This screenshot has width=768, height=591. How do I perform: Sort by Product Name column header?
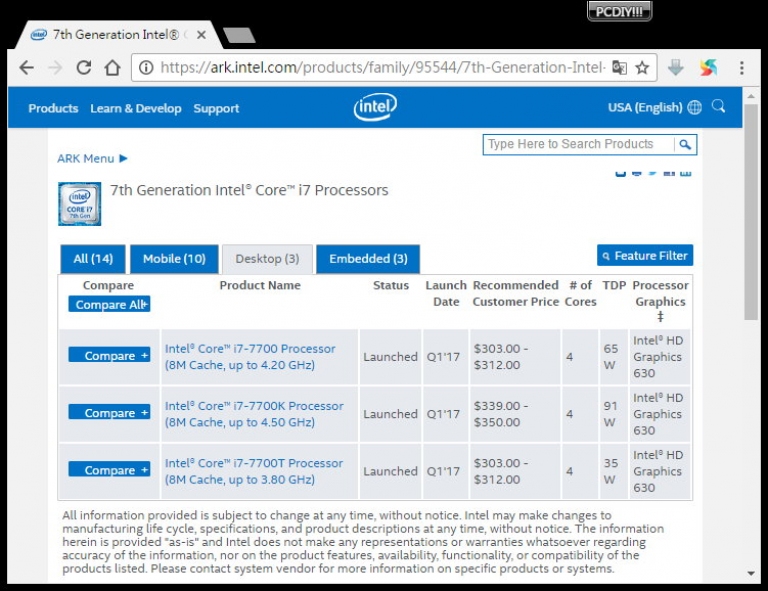click(260, 285)
